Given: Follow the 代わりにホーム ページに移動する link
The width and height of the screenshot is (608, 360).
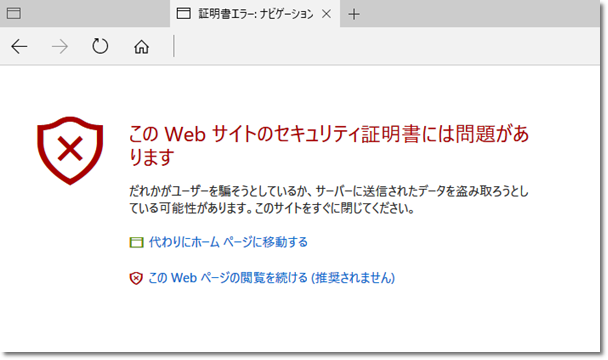Looking at the screenshot, I should 228,242.
